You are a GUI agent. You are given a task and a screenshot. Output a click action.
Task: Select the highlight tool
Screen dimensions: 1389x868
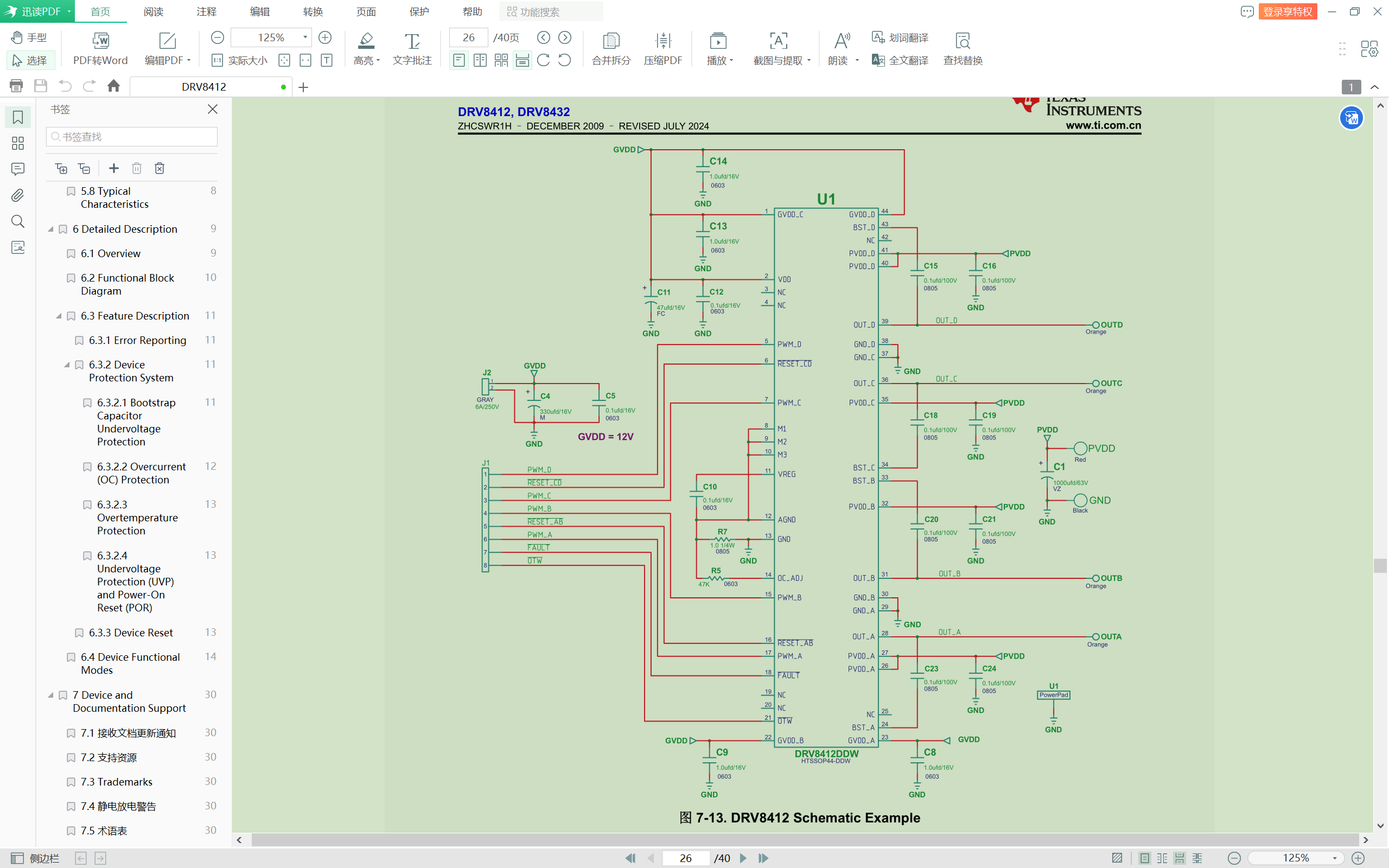point(366,41)
